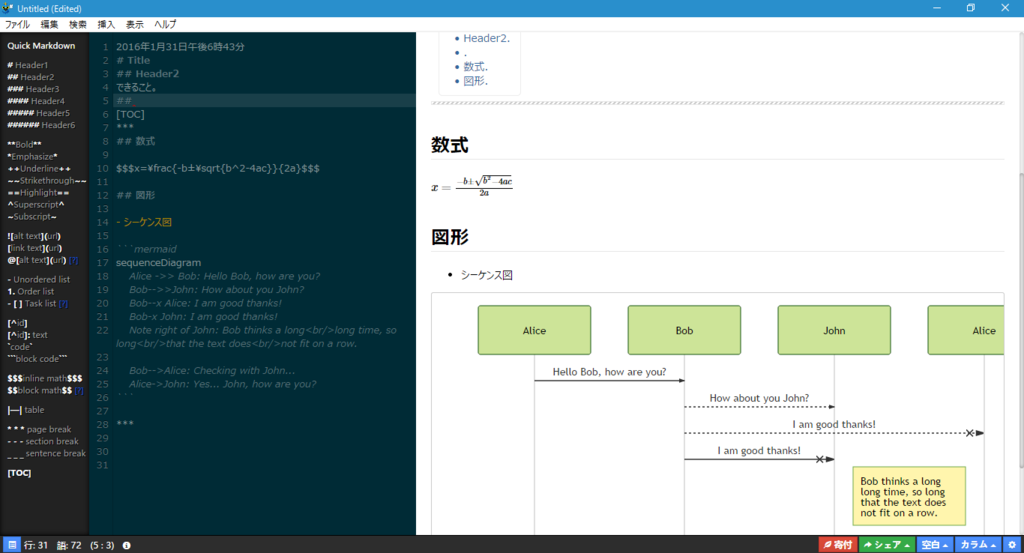The image size is (1024, 553).
Task: Insert ++Underline++ markup from sidebar
Action: (x=39, y=168)
